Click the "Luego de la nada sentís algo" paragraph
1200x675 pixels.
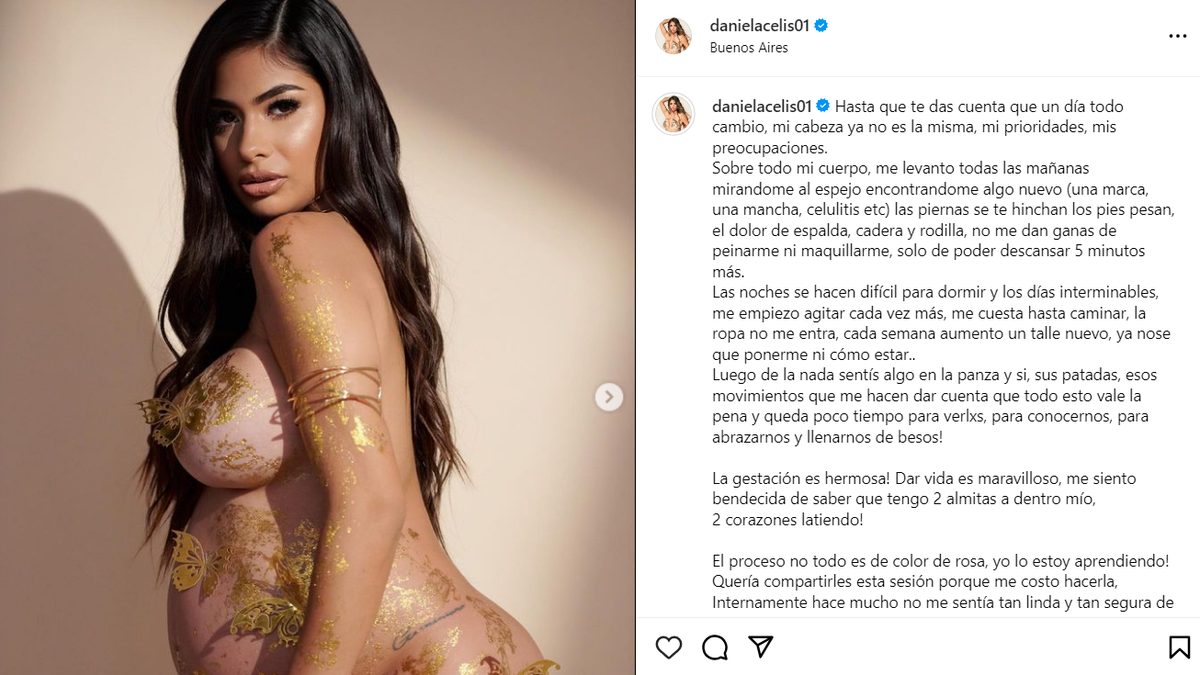click(935, 406)
